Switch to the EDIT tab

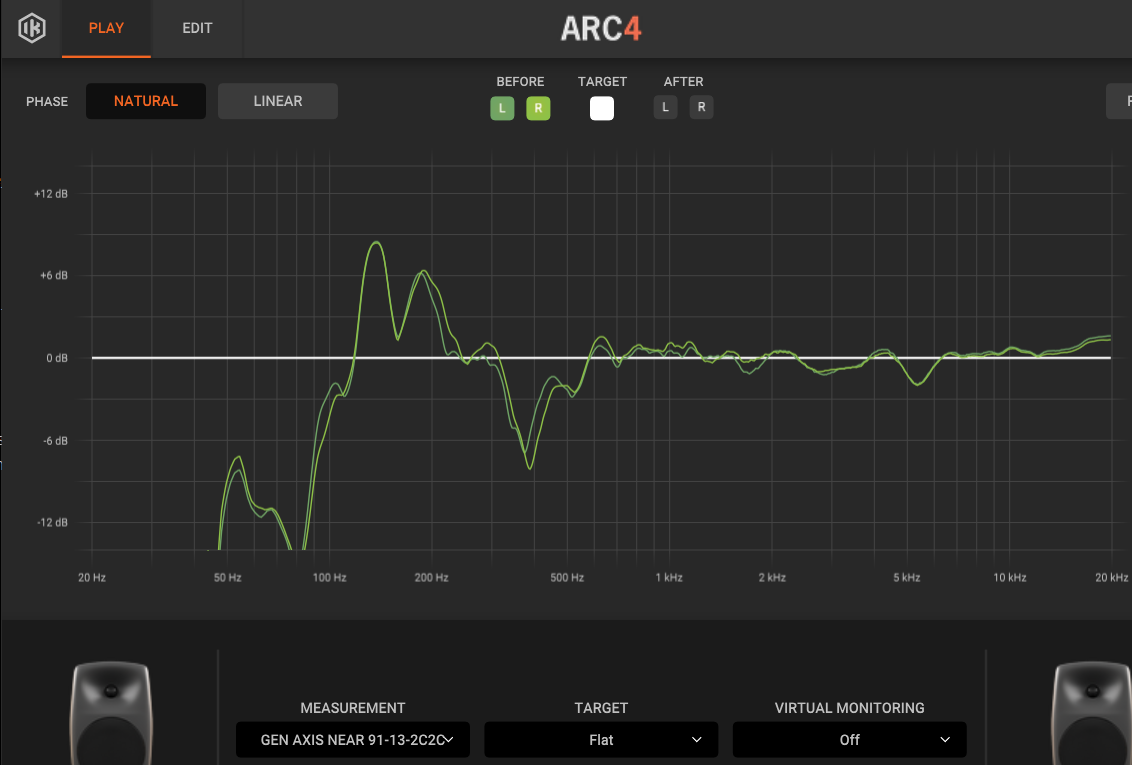pyautogui.click(x=197, y=28)
